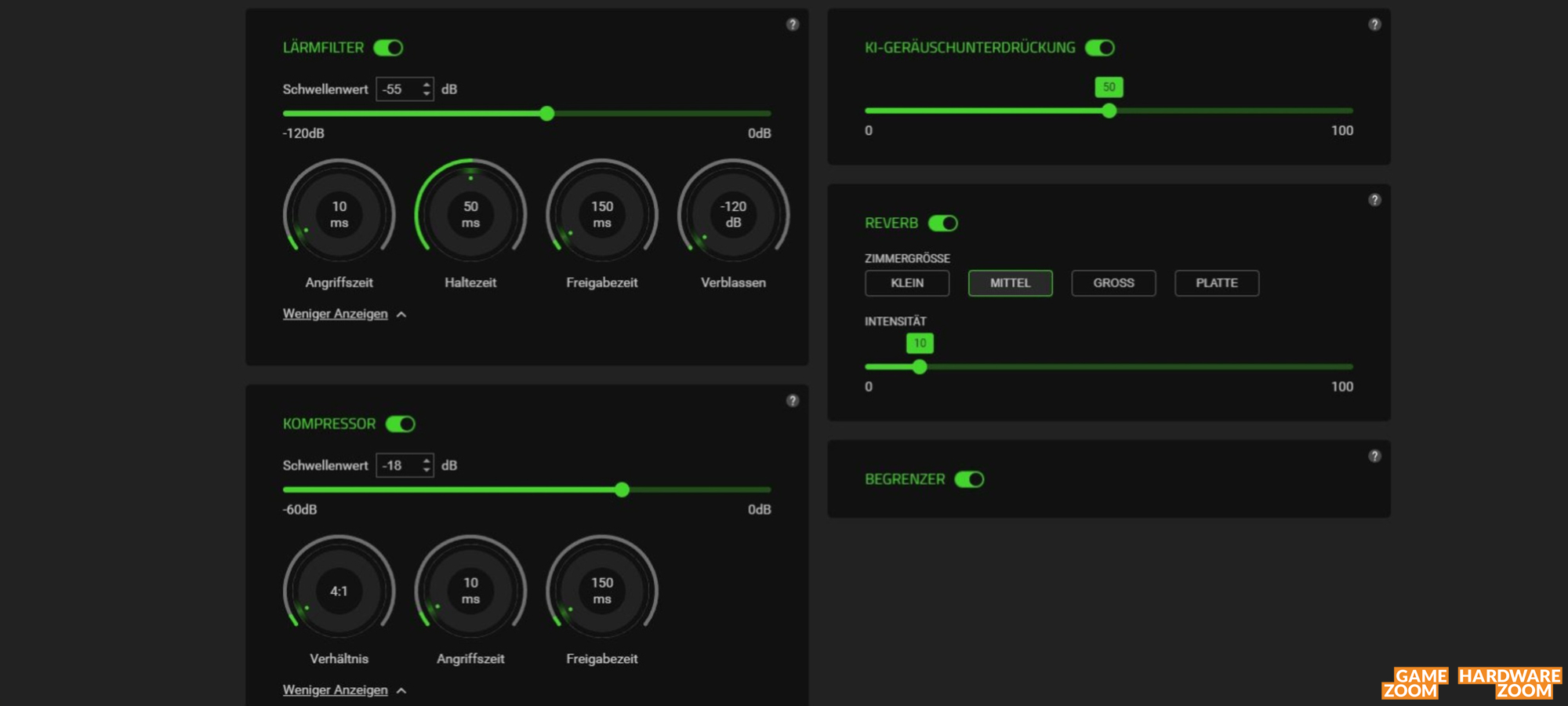Toggle the Lärmfilter switch off
This screenshot has width=1568, height=706.
click(x=388, y=48)
